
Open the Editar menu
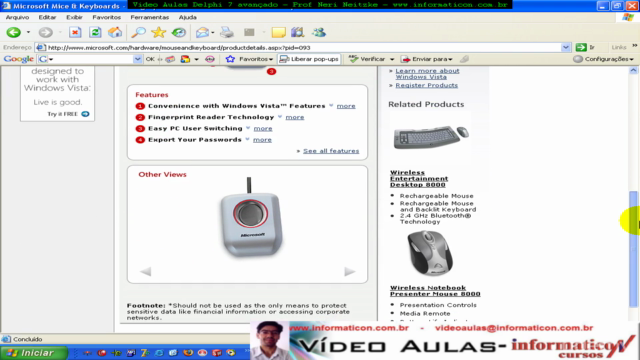[47, 17]
